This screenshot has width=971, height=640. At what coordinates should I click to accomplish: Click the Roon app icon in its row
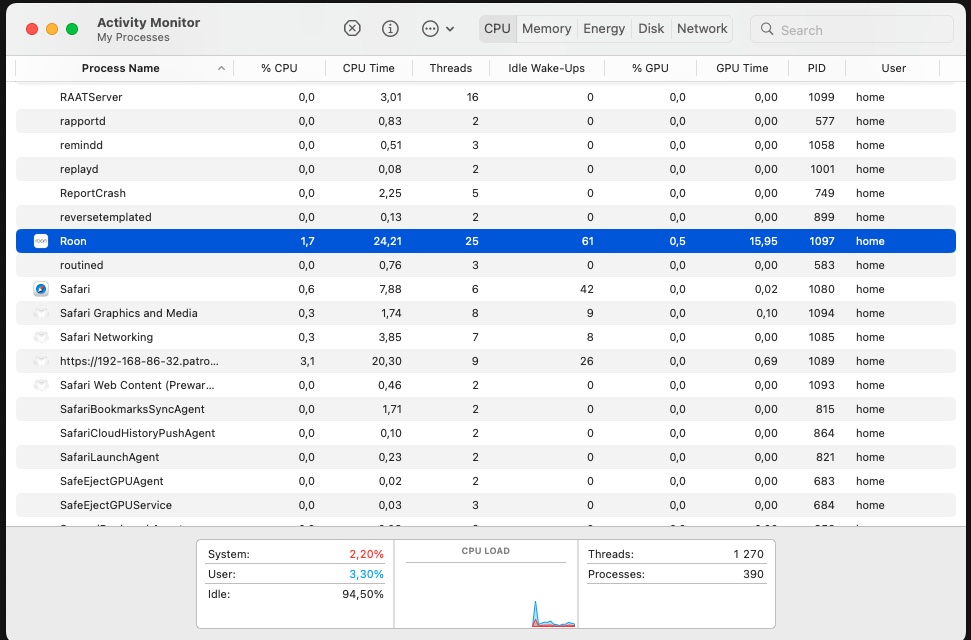[41, 241]
